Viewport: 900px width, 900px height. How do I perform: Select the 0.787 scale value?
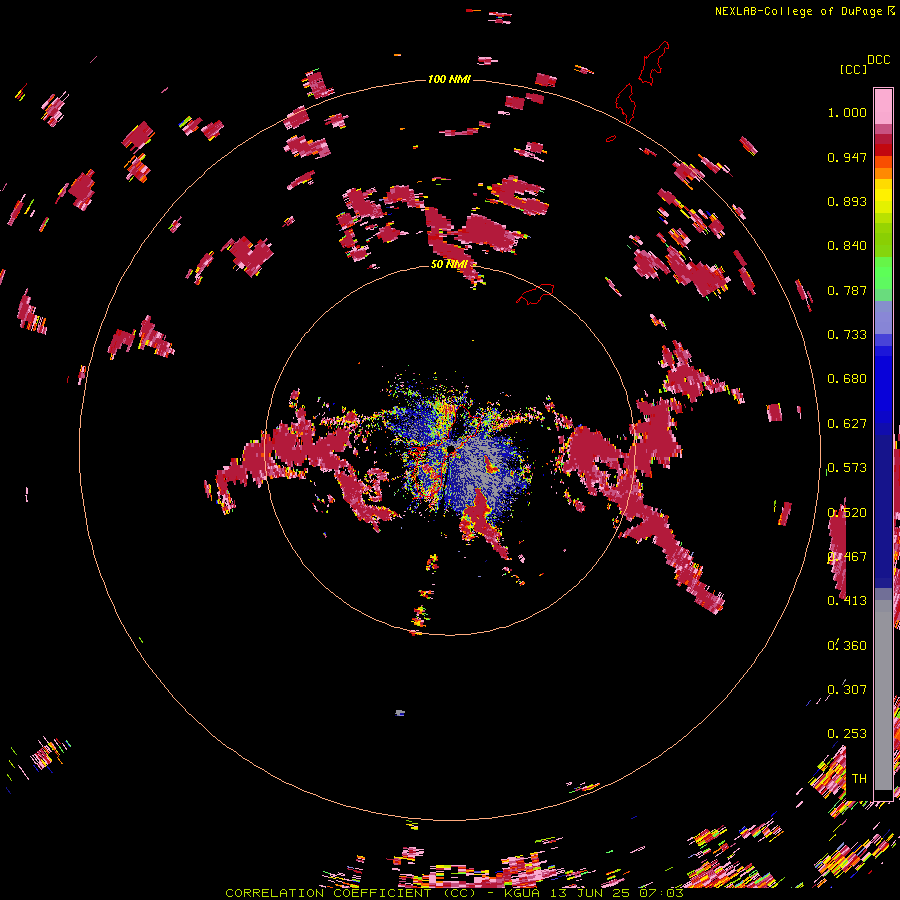(x=847, y=290)
